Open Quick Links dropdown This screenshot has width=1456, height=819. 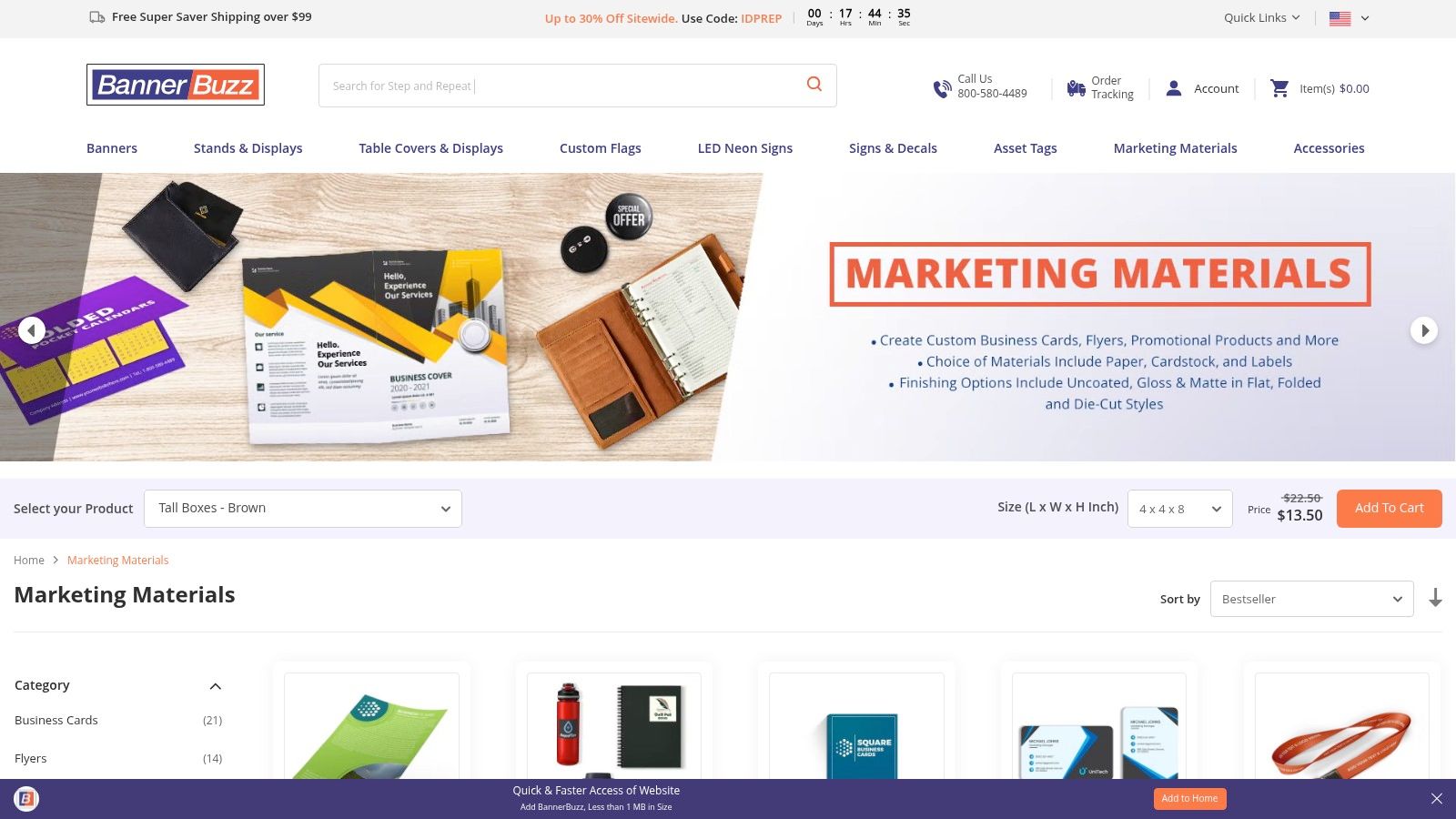pyautogui.click(x=1262, y=18)
